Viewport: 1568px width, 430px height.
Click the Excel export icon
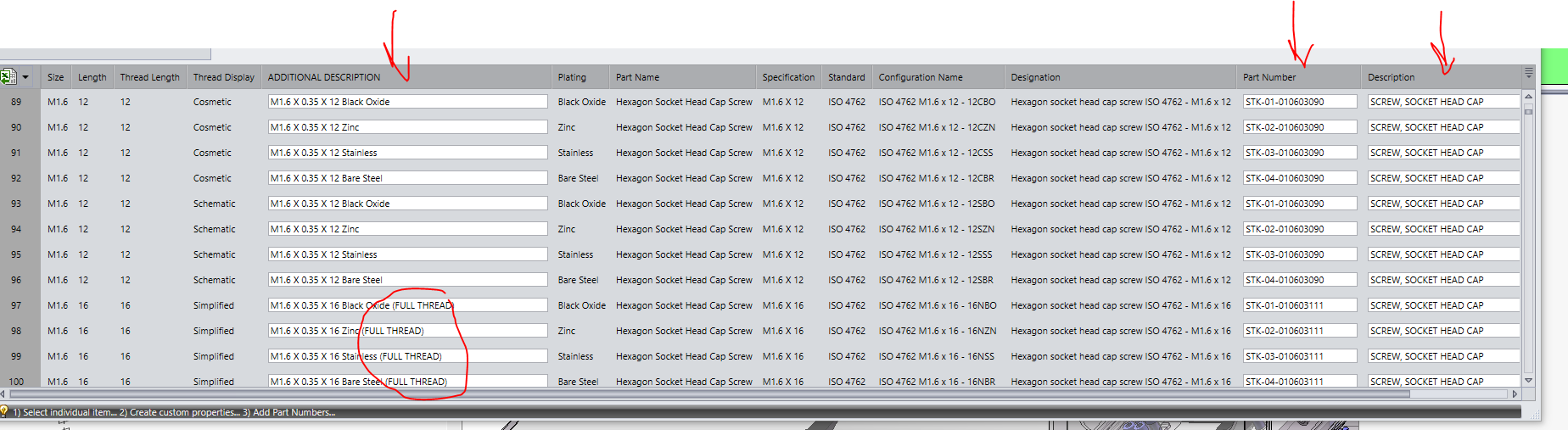click(8, 77)
